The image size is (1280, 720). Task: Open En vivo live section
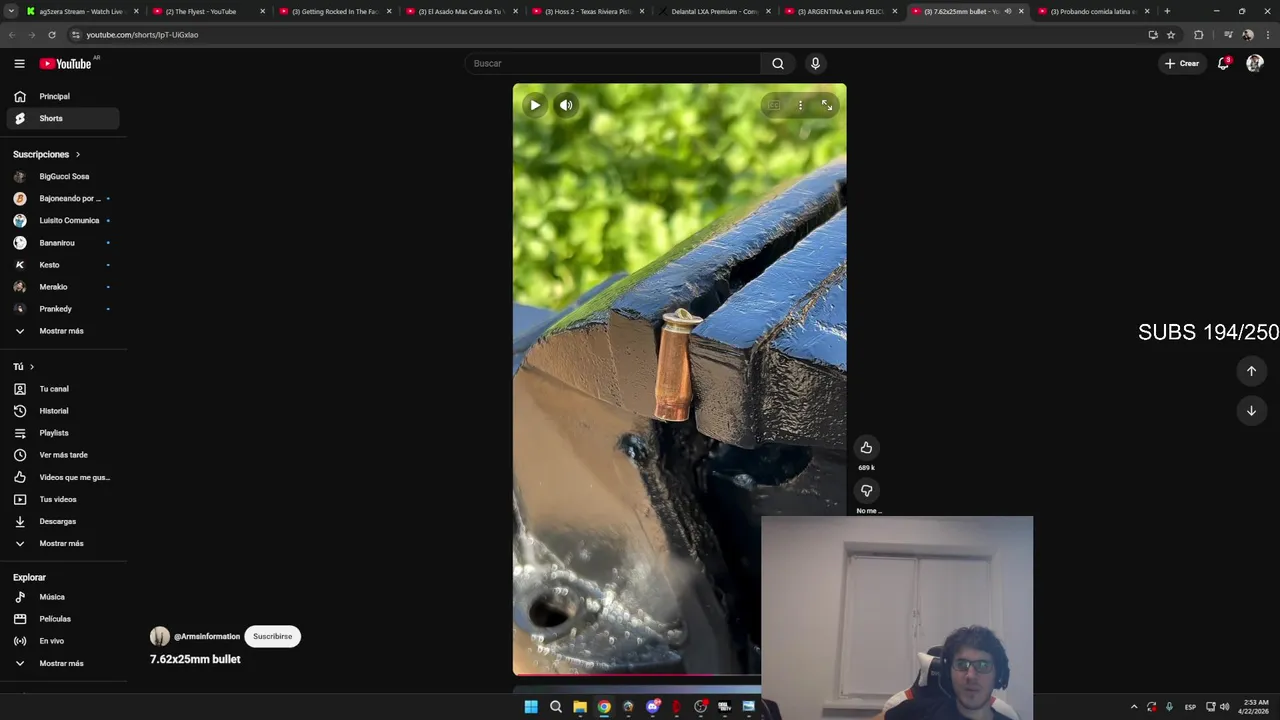pyautogui.click(x=63, y=641)
